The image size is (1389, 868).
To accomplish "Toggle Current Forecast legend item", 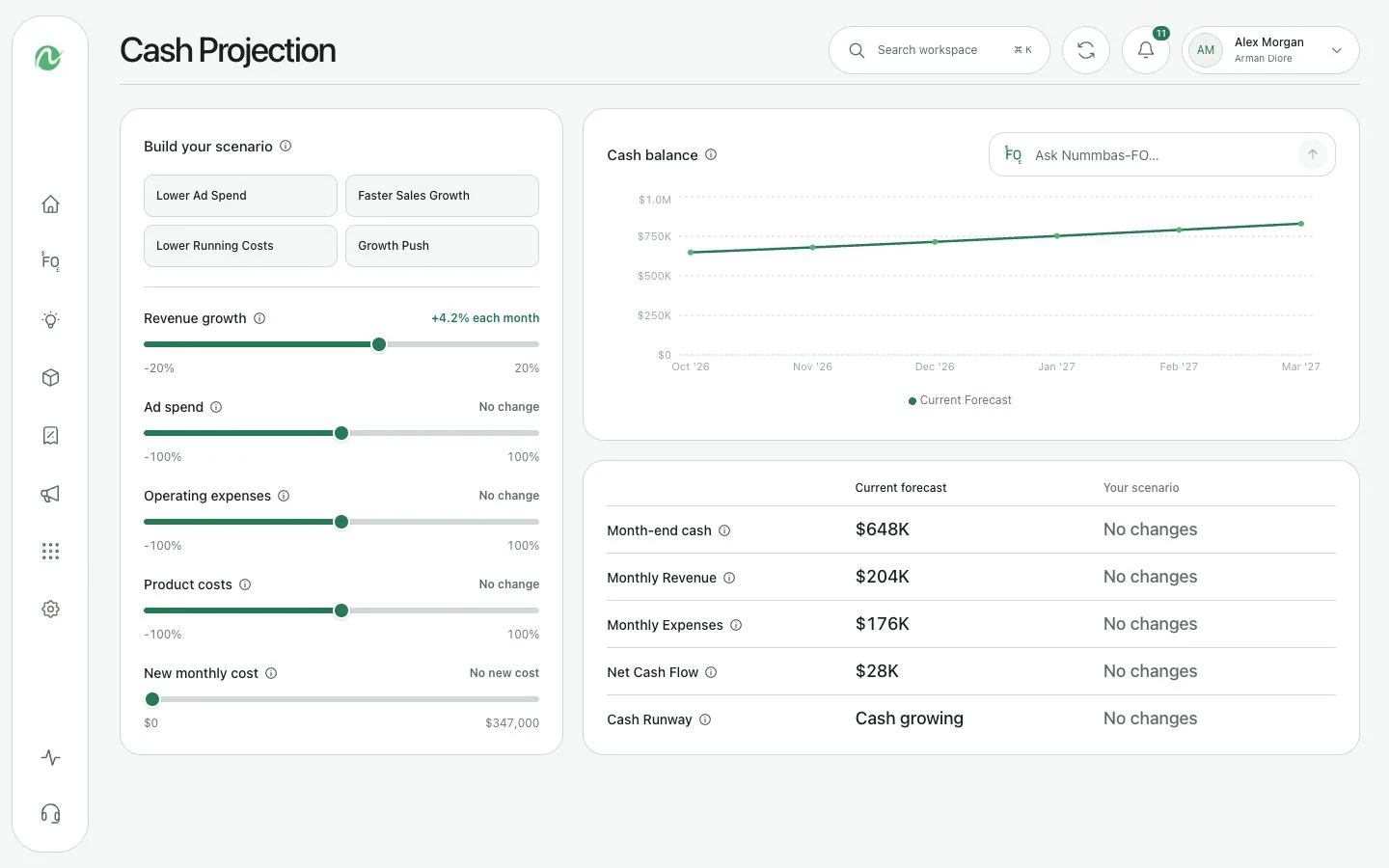I will 960,400.
